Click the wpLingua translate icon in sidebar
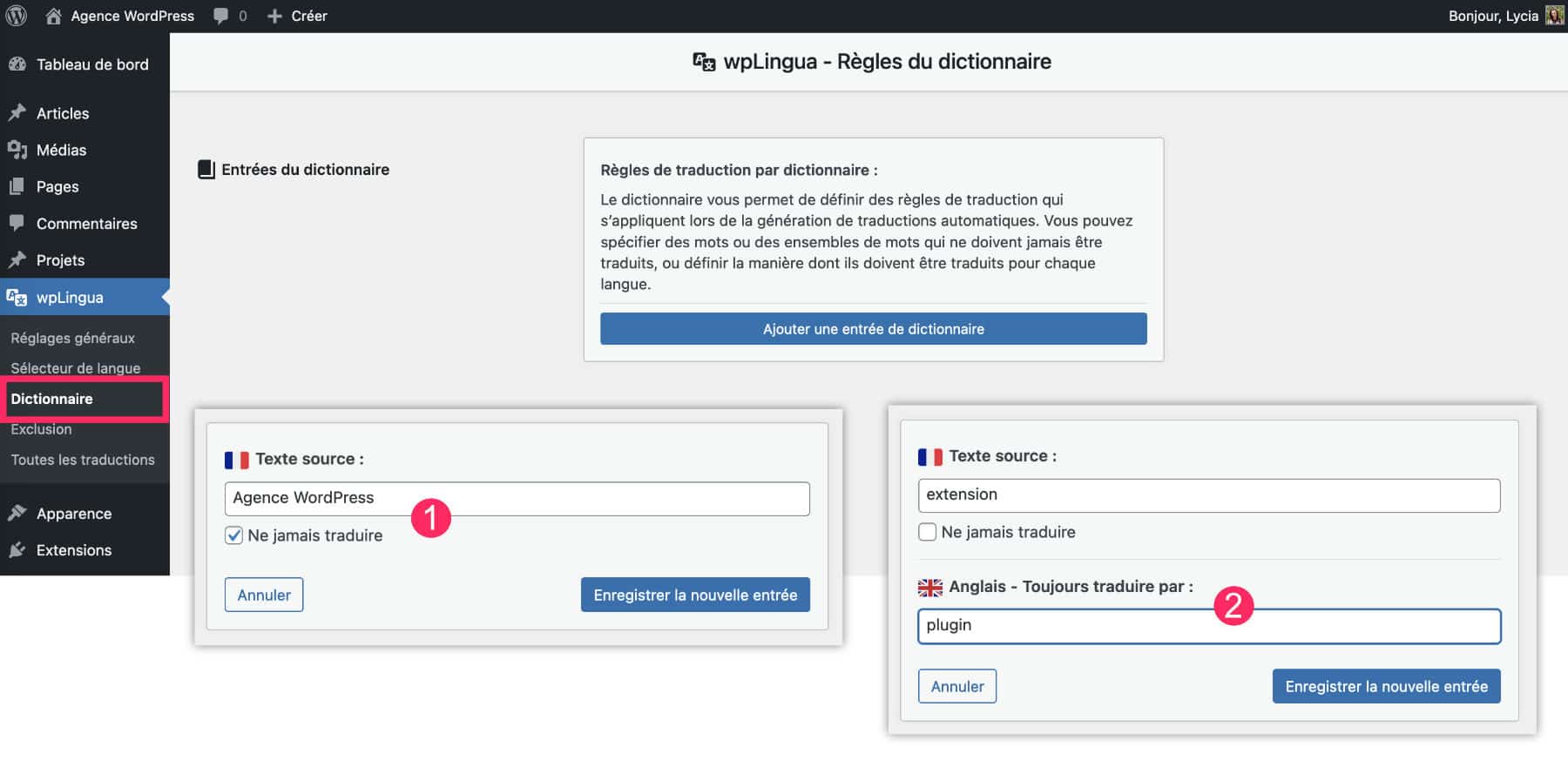 coord(17,297)
